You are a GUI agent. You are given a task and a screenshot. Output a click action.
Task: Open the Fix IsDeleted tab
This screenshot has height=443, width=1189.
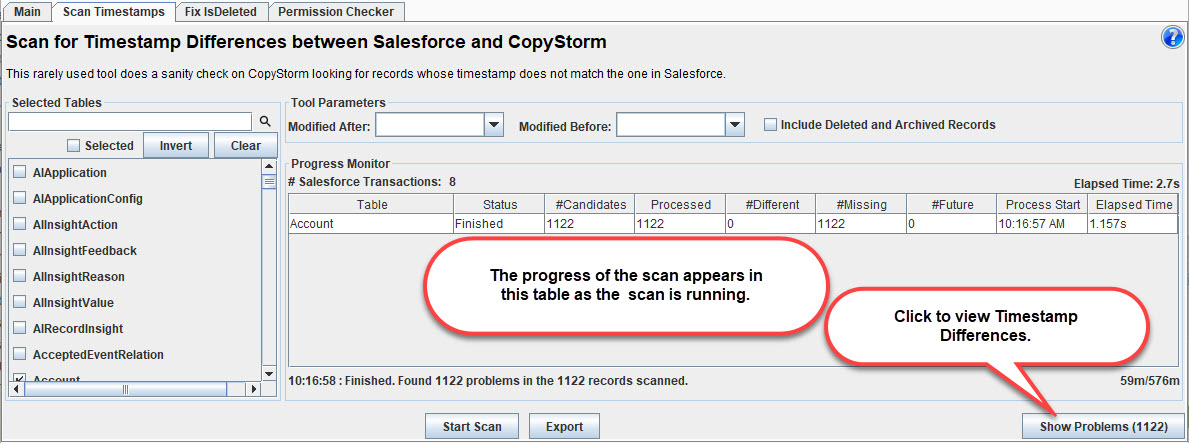tap(221, 11)
